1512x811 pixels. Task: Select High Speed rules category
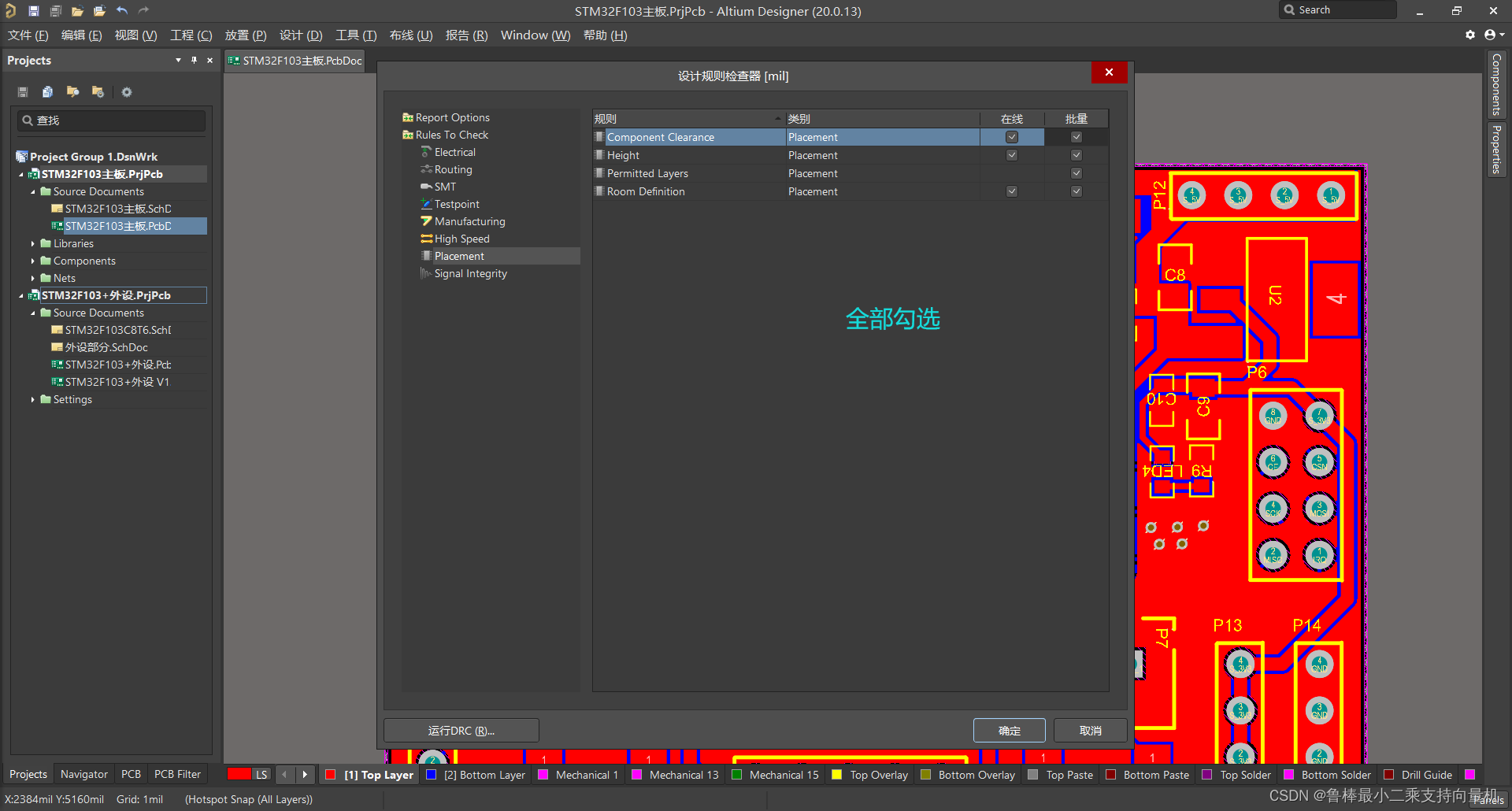[461, 239]
